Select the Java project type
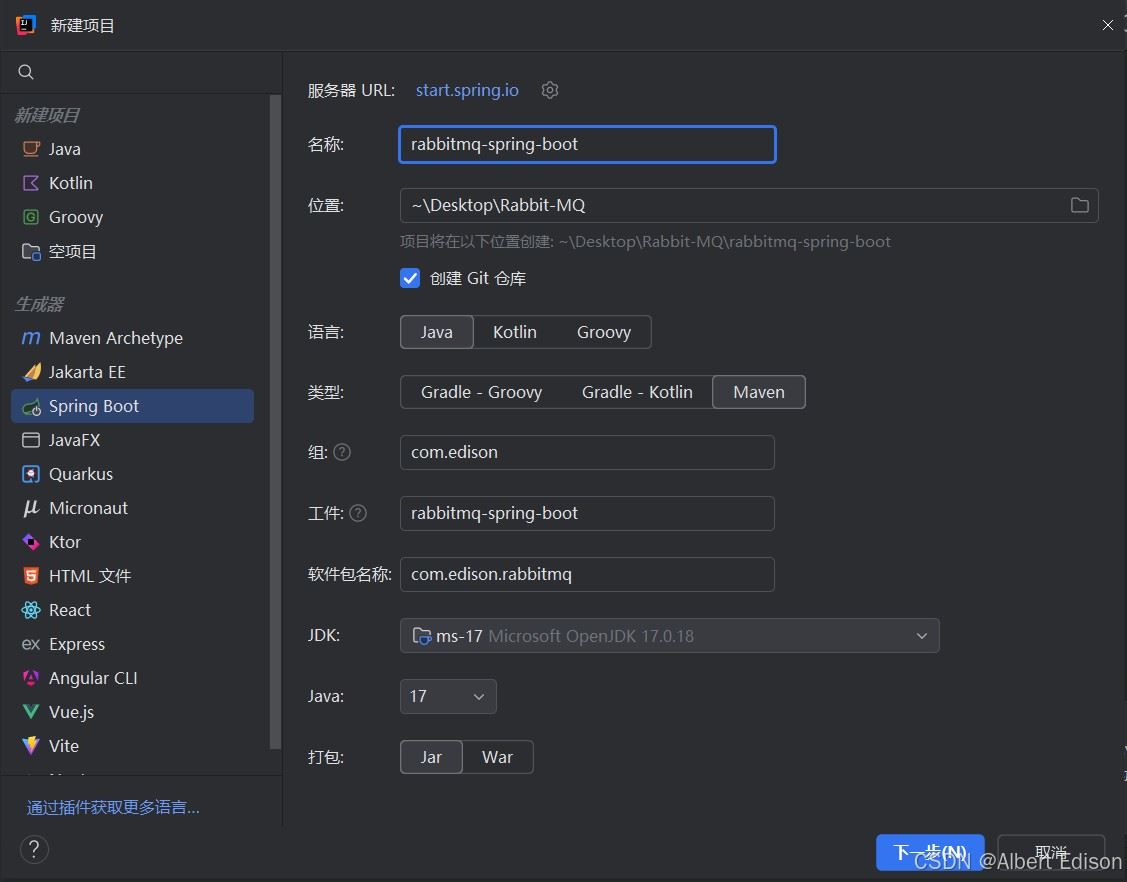Screen dimensions: 1127x882 pos(132,150)
